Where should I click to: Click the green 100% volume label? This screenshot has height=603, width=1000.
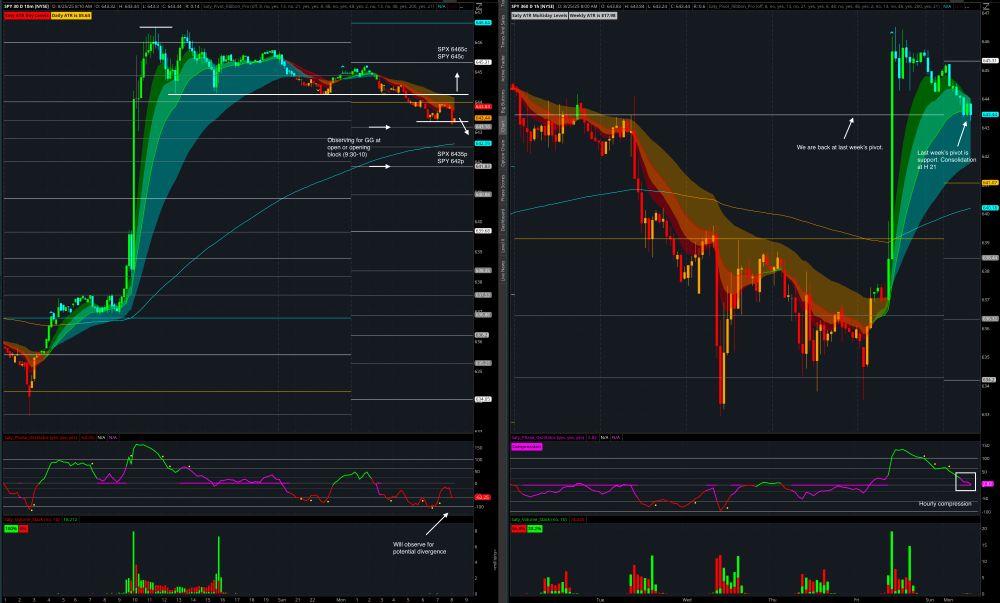point(11,528)
